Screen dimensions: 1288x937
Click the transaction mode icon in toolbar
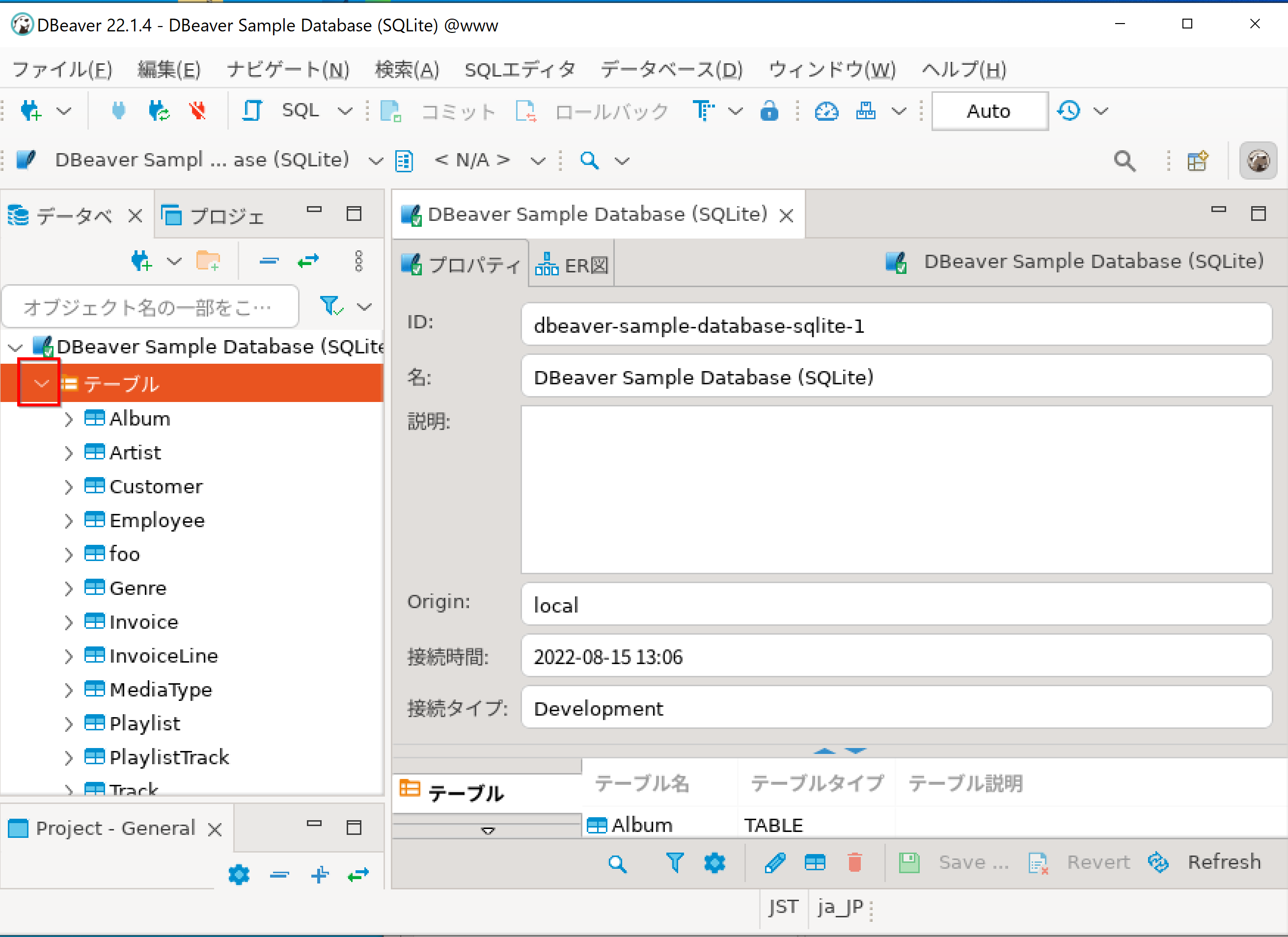(x=704, y=110)
